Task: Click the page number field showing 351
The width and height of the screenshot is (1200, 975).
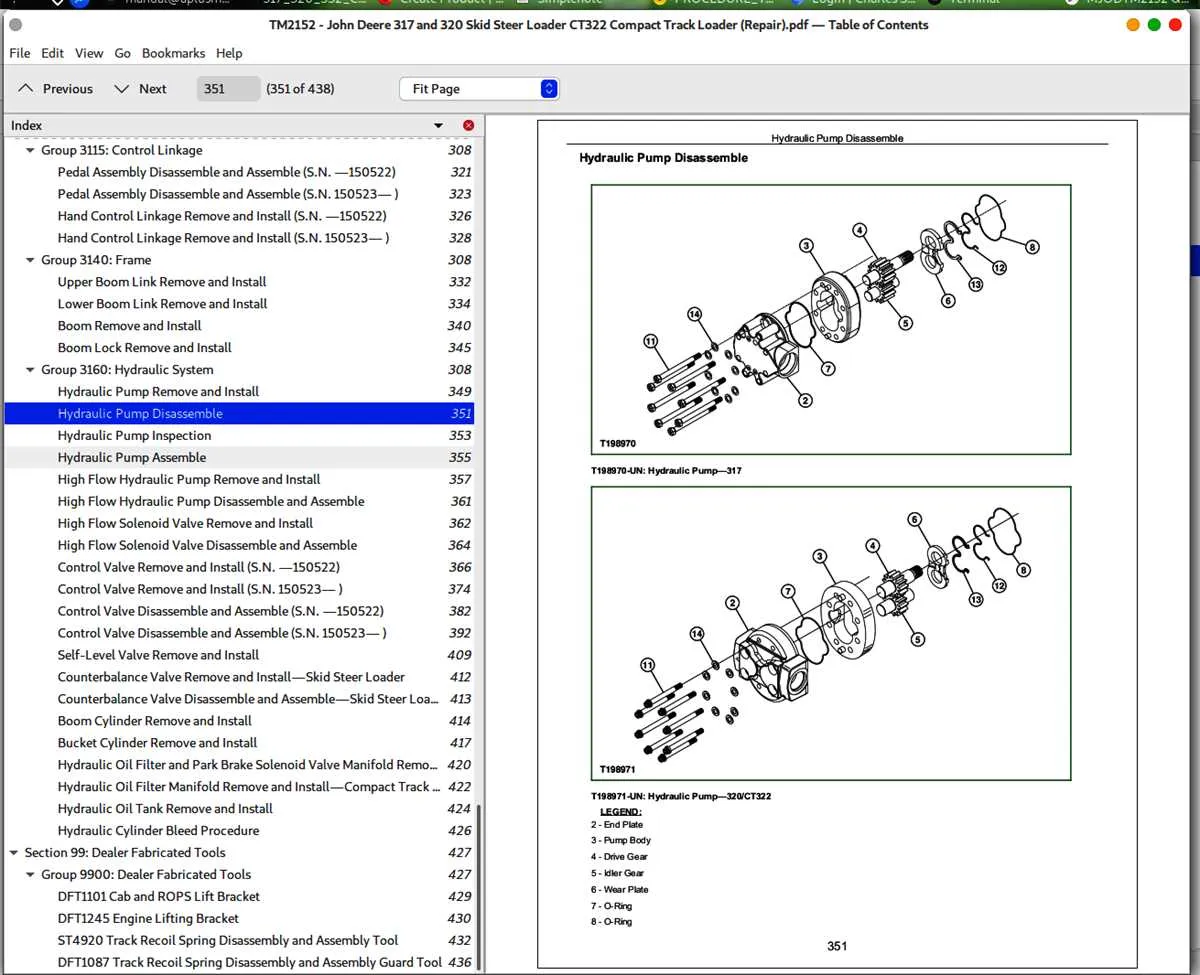Action: point(228,89)
